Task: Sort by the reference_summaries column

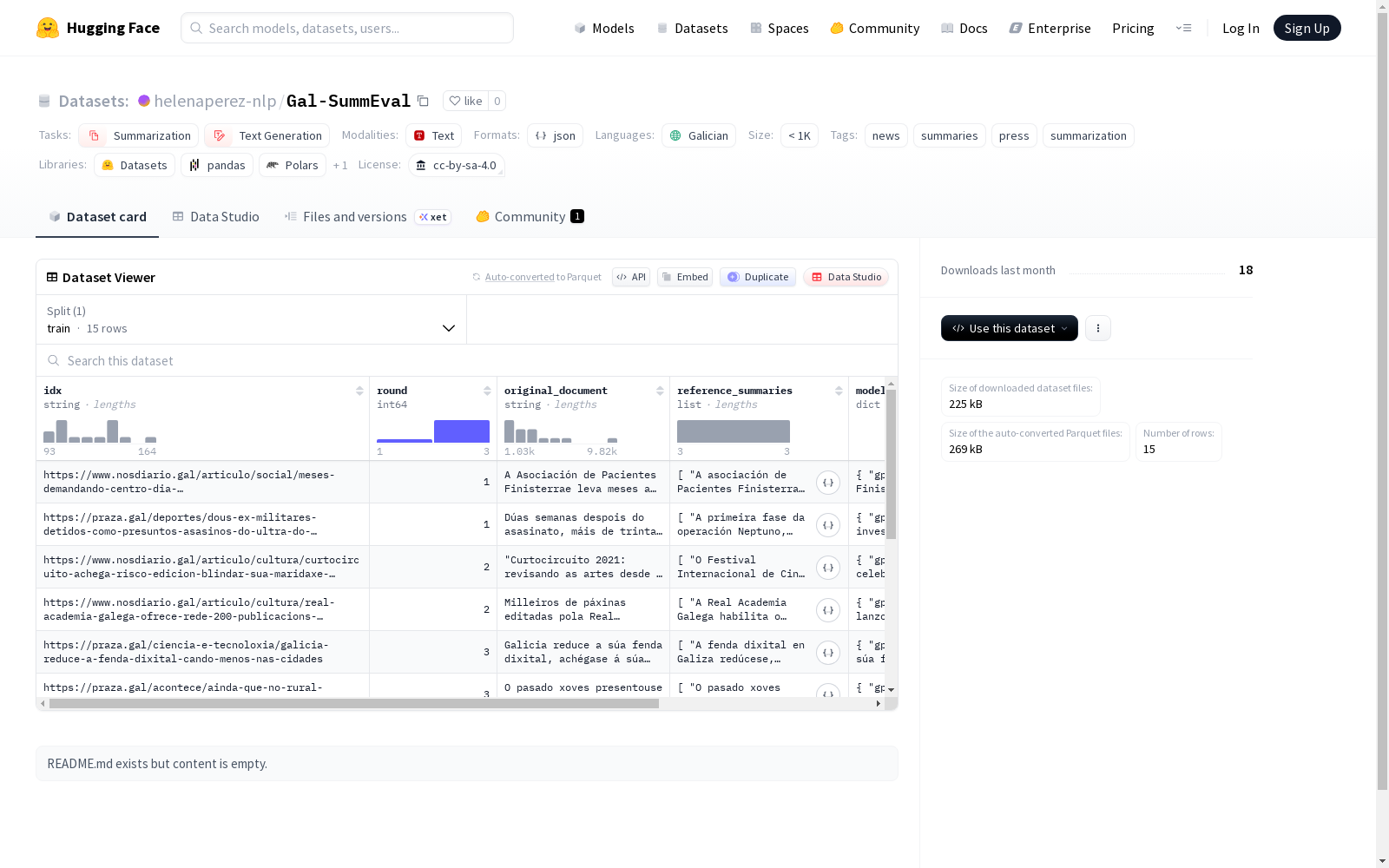Action: 839,391
